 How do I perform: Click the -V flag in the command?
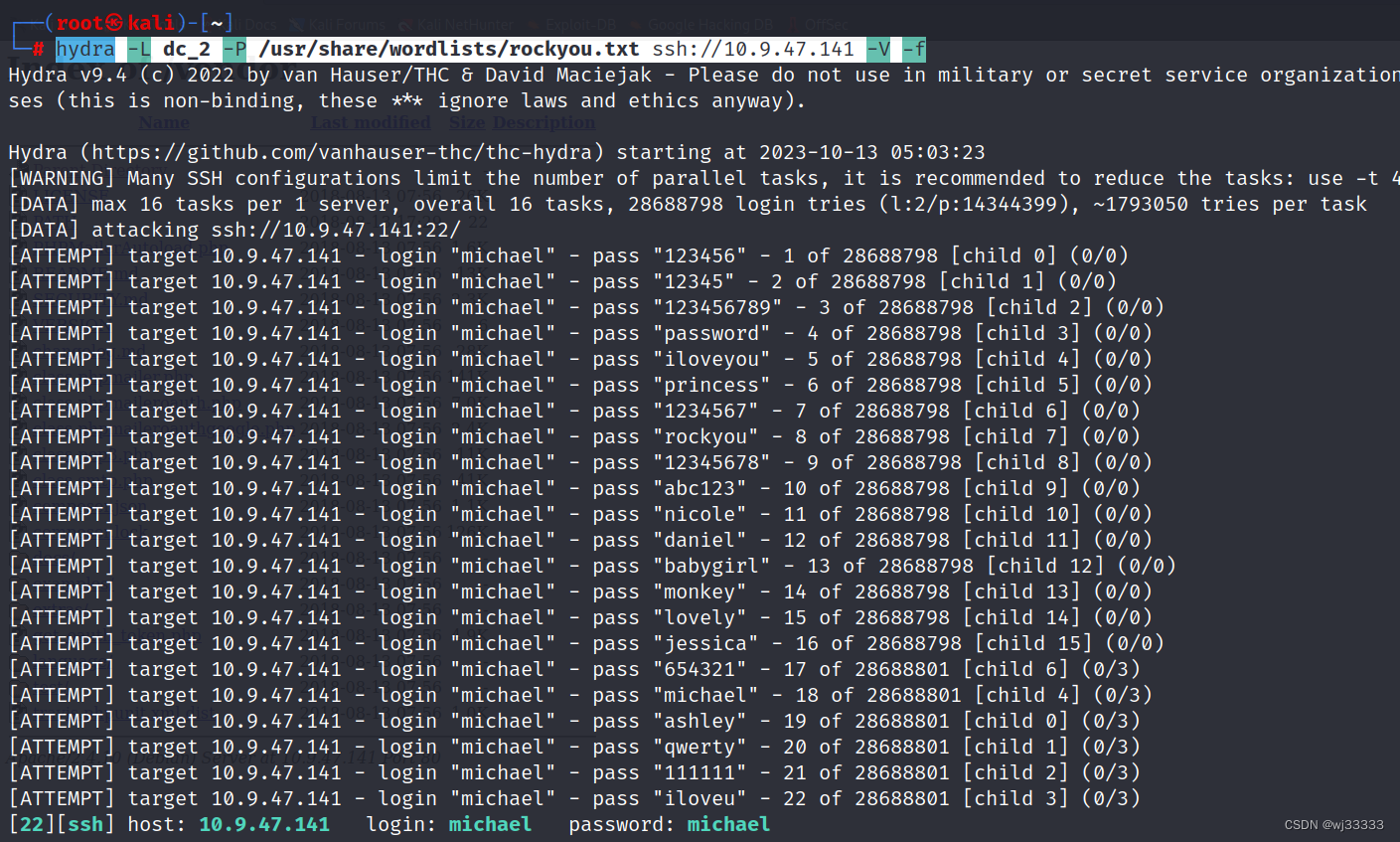878,49
